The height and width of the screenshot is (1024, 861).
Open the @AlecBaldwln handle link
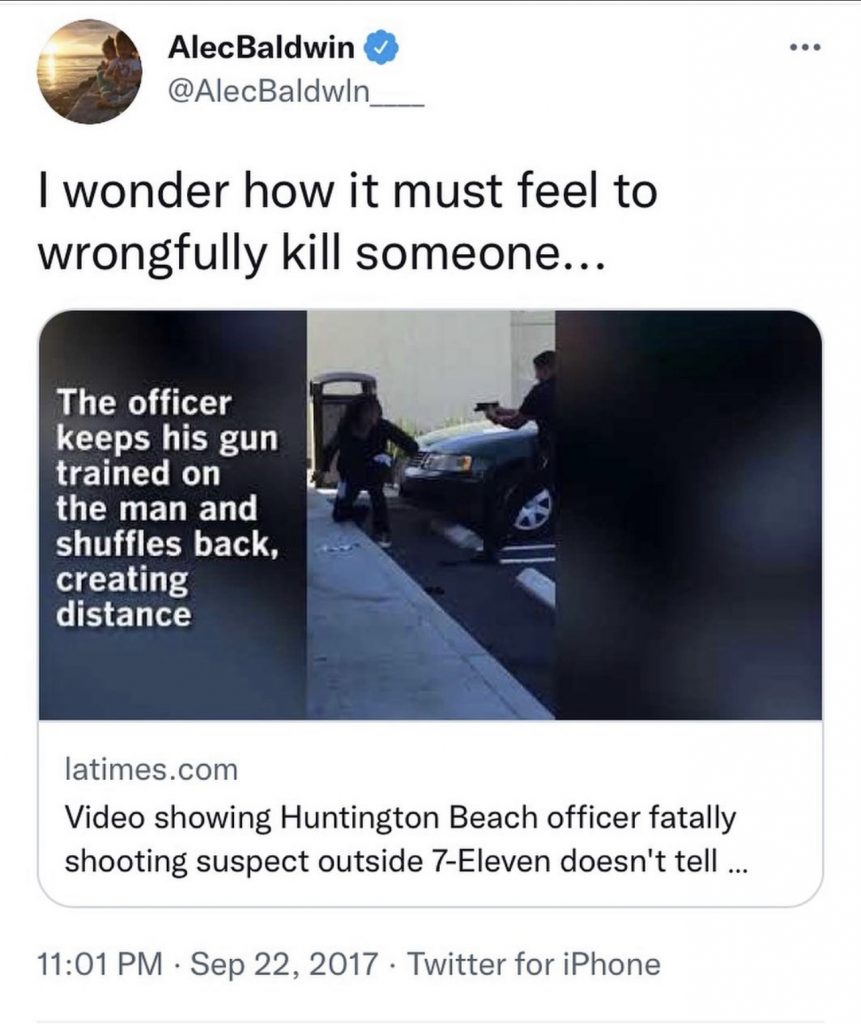tap(296, 91)
